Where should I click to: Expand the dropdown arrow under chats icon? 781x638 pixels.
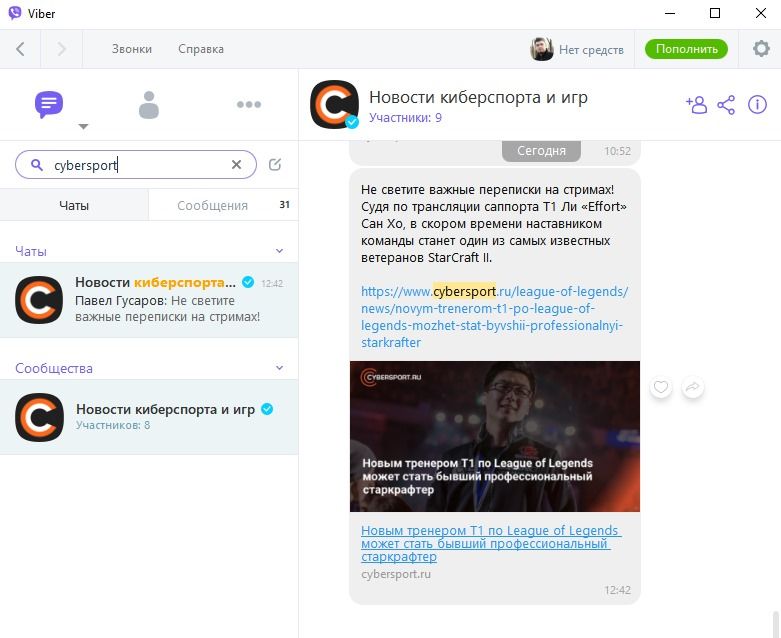pos(83,127)
